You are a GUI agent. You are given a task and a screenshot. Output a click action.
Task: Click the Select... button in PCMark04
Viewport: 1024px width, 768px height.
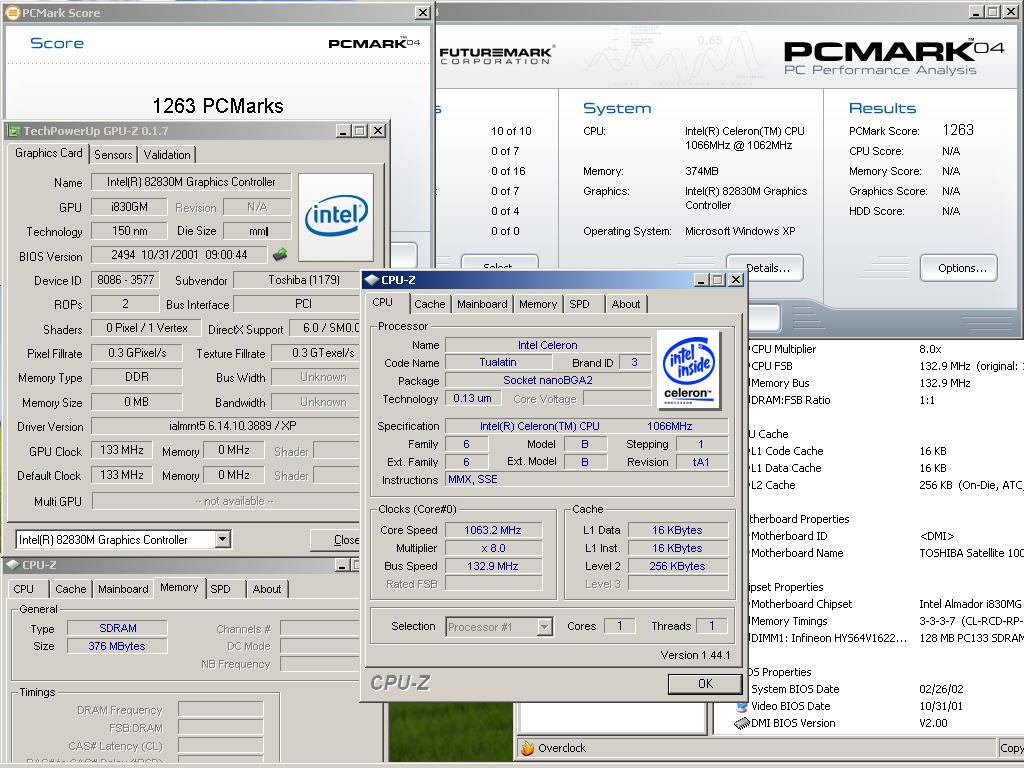coord(500,264)
